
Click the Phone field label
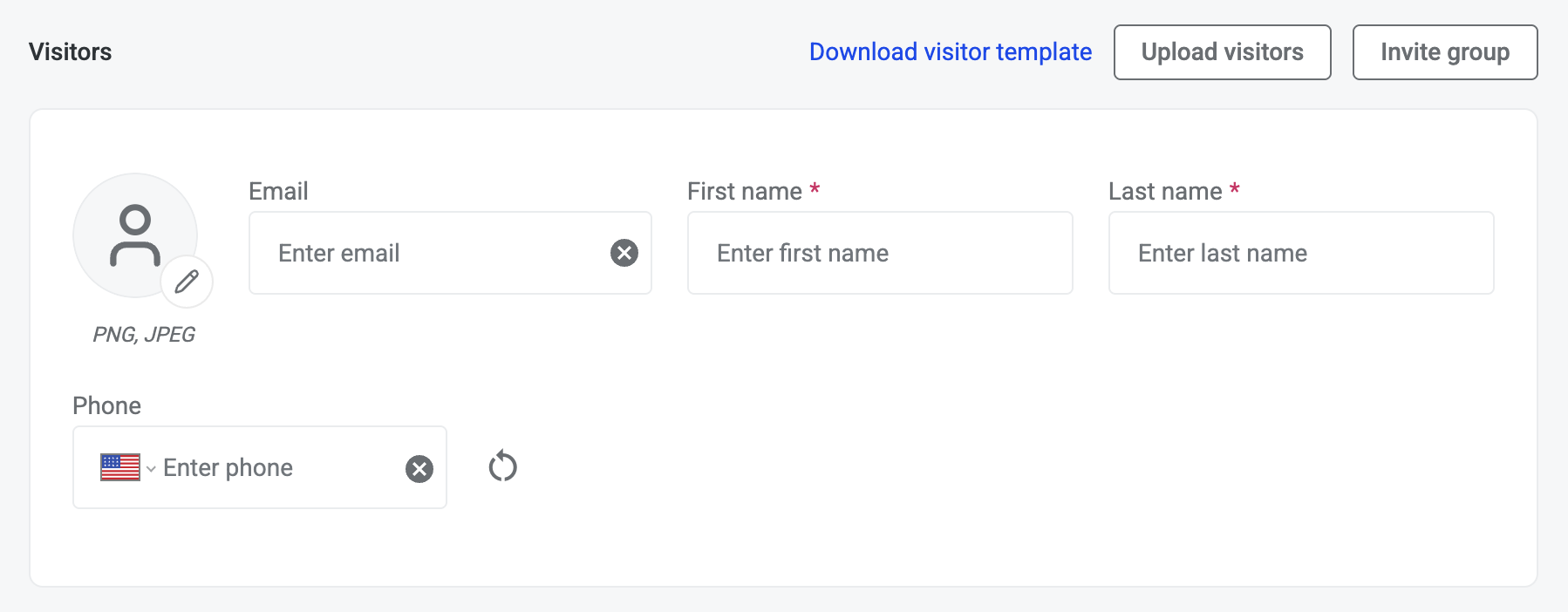(106, 406)
